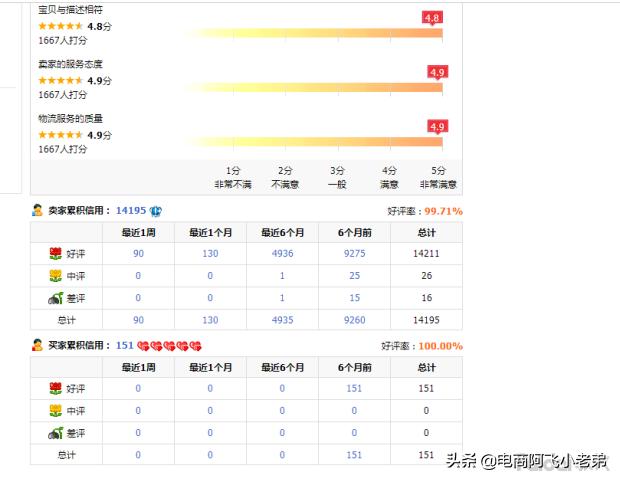
Task: Click the seller credit person icon
Action: 37,210
